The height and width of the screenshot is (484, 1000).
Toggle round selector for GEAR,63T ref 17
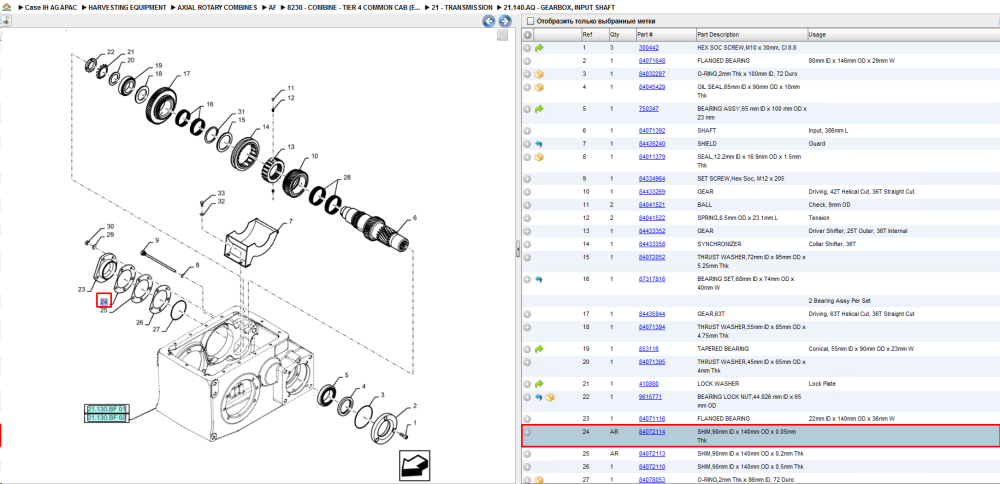click(527, 314)
